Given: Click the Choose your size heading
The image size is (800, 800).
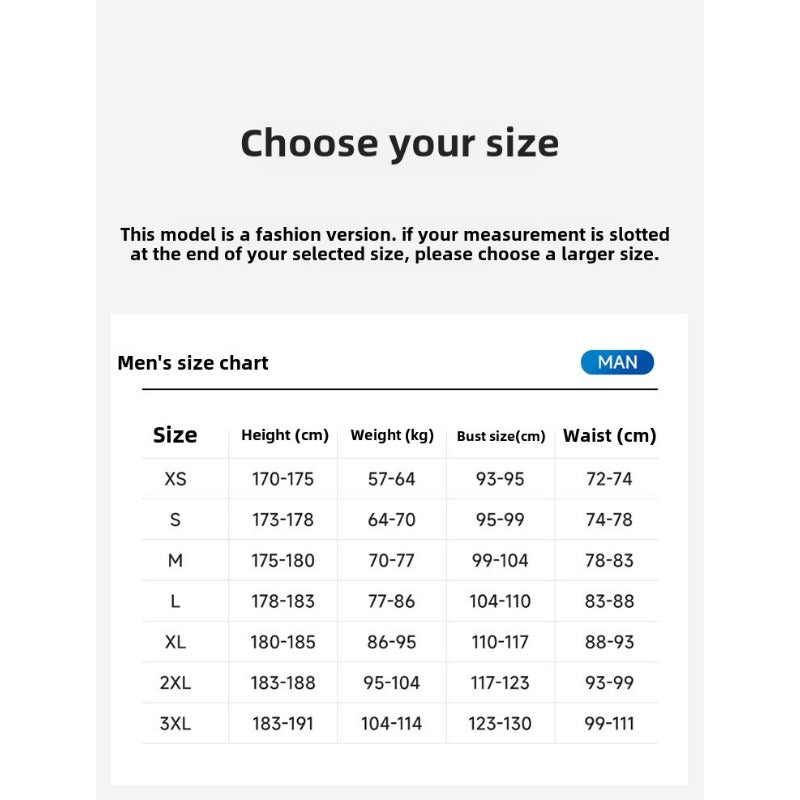Looking at the screenshot, I should pyautogui.click(x=399, y=143).
